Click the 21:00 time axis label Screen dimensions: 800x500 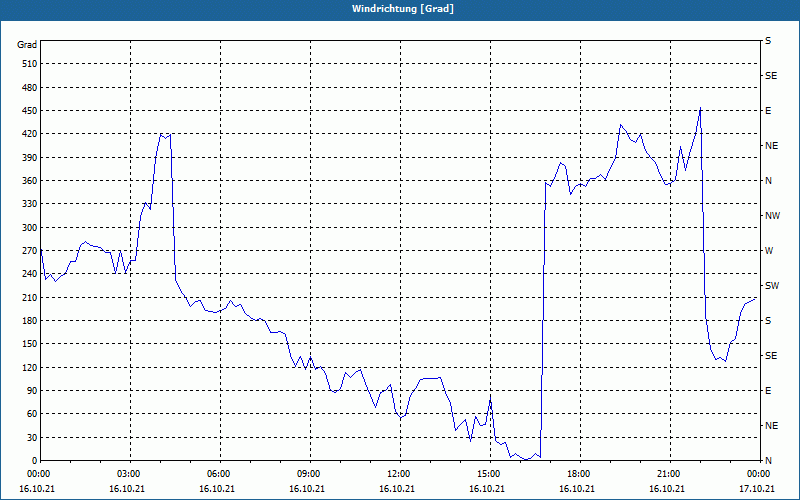pyautogui.click(x=669, y=473)
